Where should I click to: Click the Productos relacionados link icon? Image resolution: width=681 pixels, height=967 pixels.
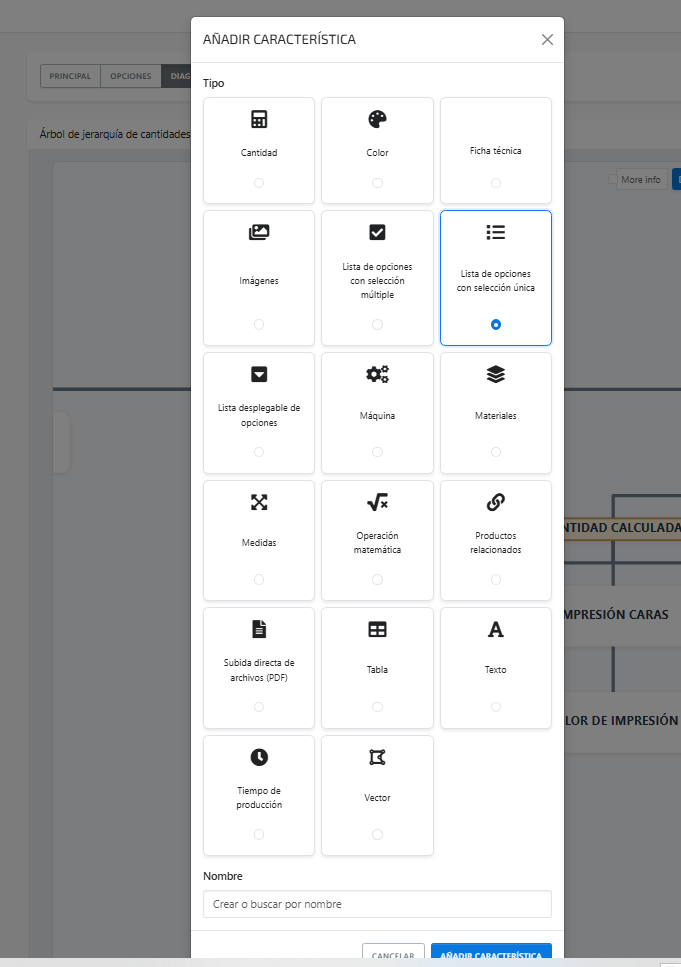click(496, 502)
